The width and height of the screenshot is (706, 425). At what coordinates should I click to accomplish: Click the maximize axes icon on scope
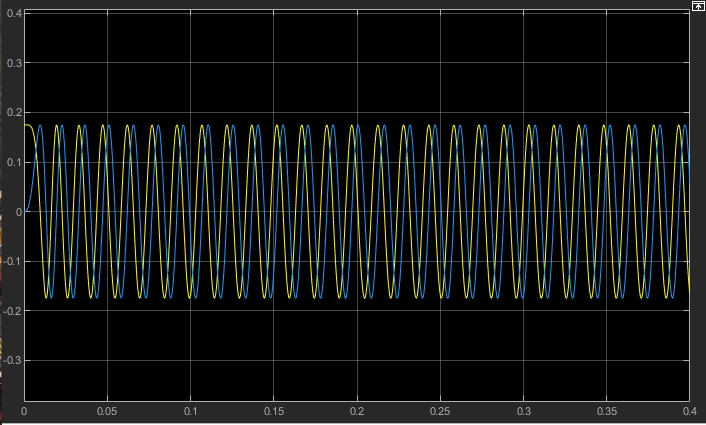pyautogui.click(x=698, y=5)
